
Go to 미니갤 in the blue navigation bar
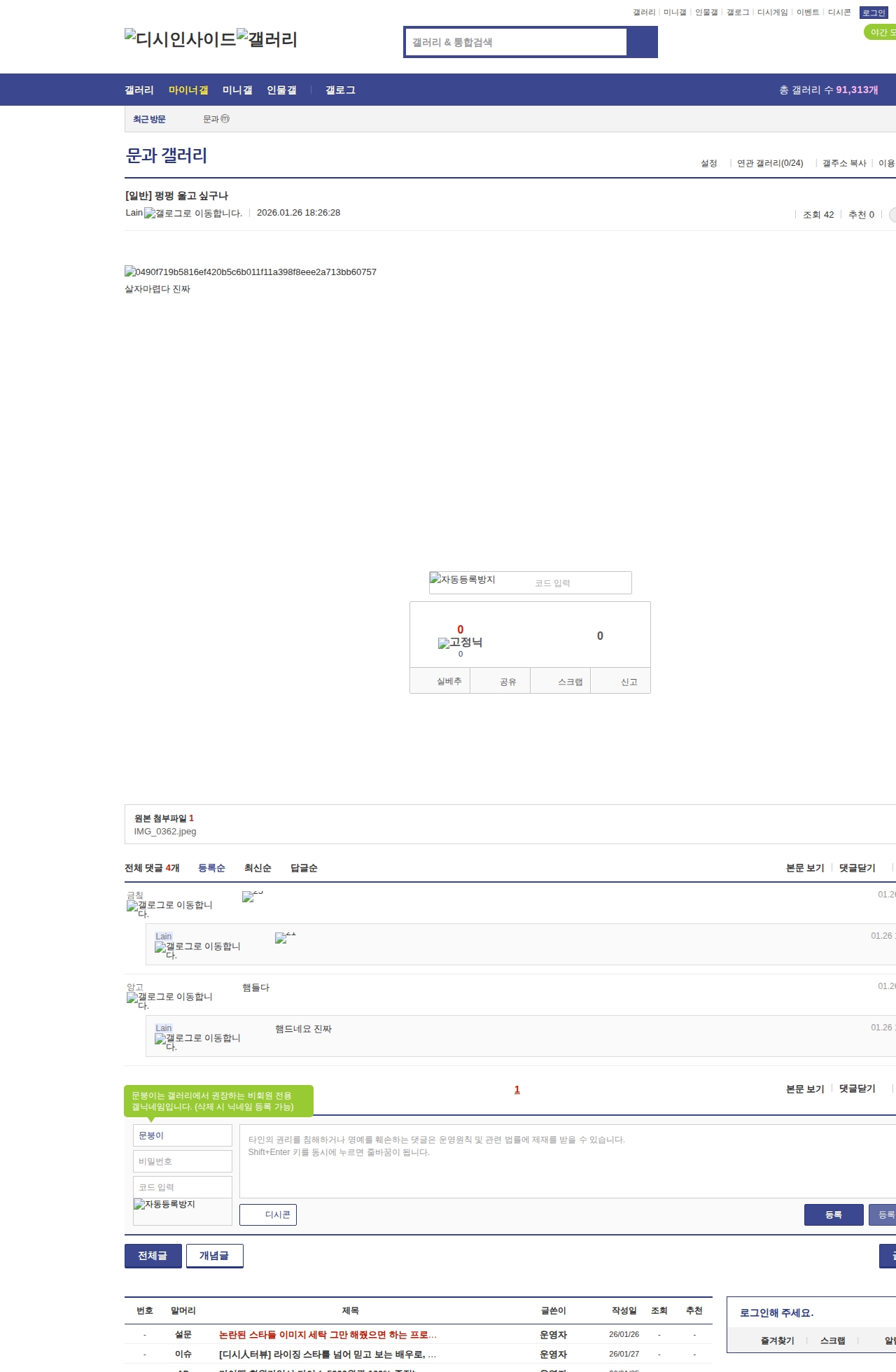point(237,90)
